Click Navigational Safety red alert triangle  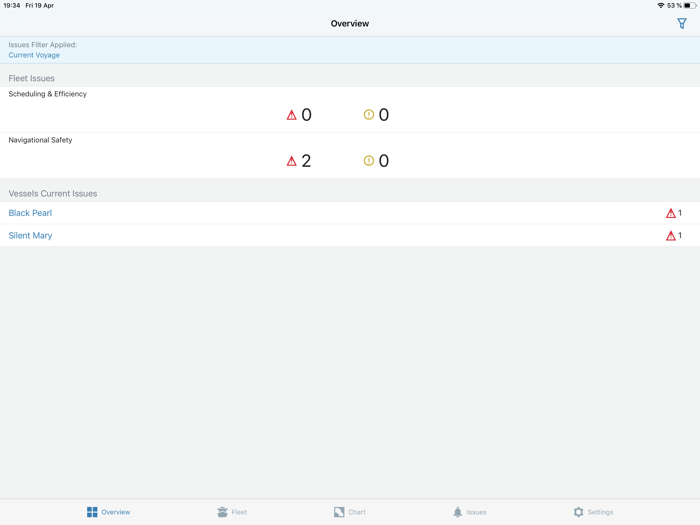(292, 161)
